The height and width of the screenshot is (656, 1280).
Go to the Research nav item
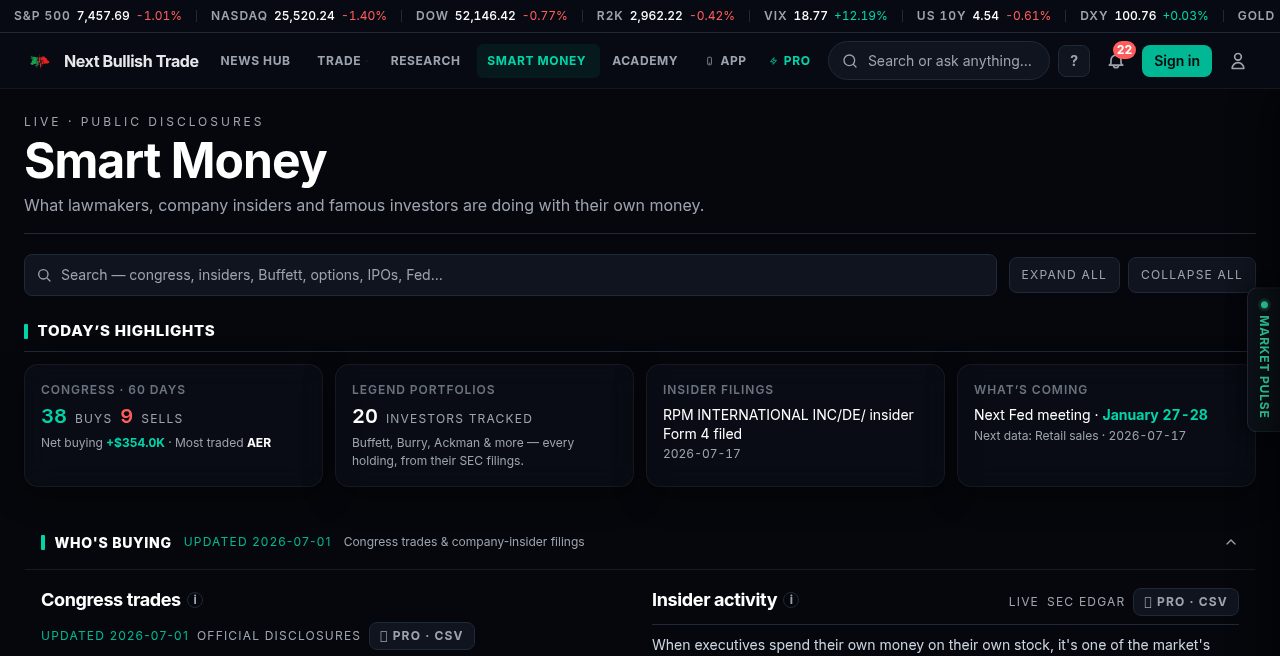pyautogui.click(x=425, y=61)
